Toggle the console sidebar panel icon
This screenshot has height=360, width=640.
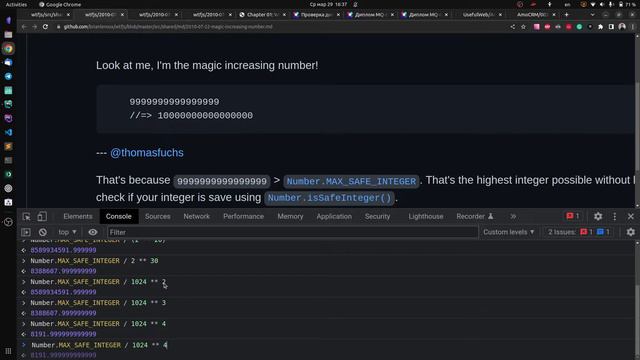click(x=26, y=232)
